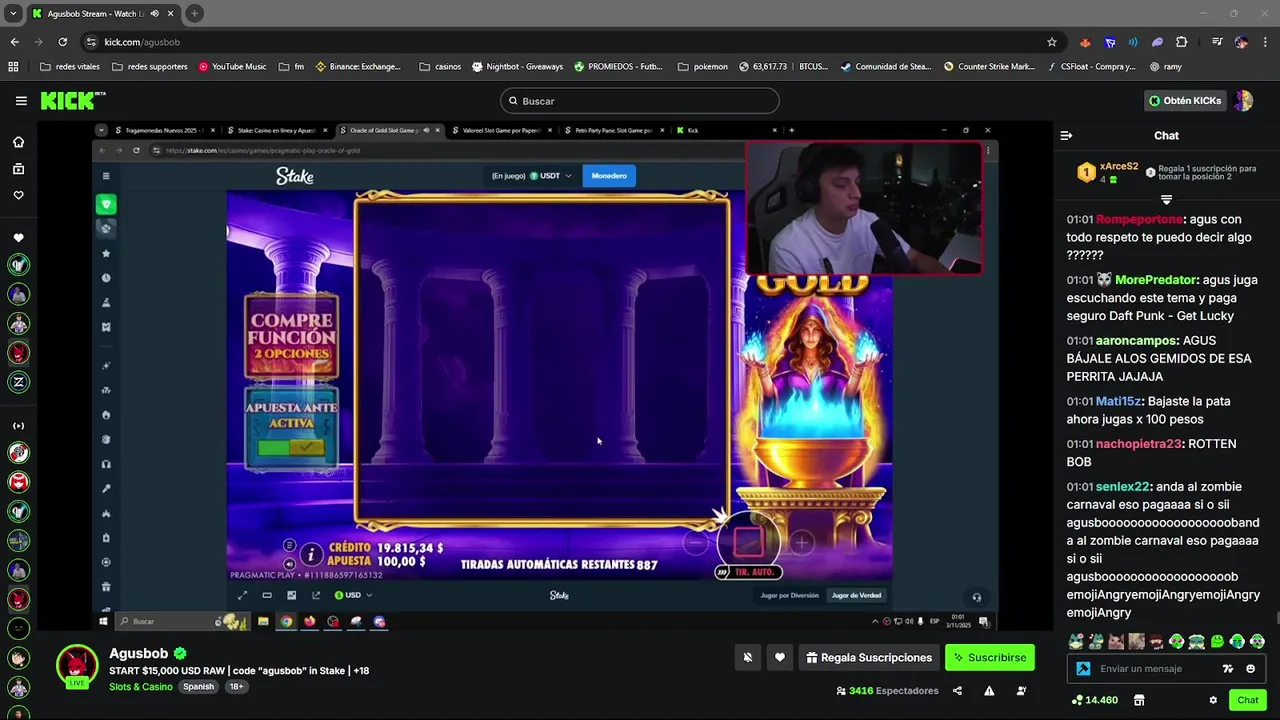Click the blue Monedero button in the stream

(x=609, y=176)
